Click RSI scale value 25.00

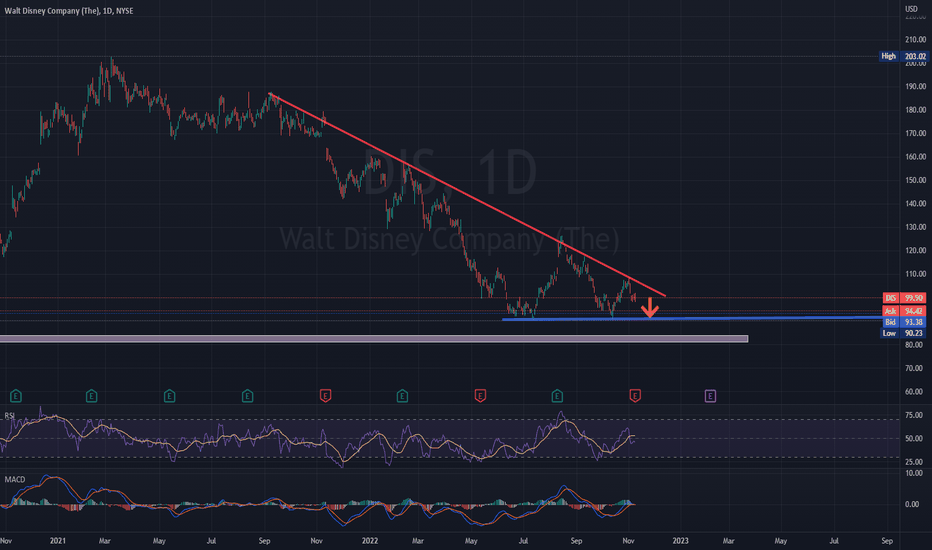[914, 461]
